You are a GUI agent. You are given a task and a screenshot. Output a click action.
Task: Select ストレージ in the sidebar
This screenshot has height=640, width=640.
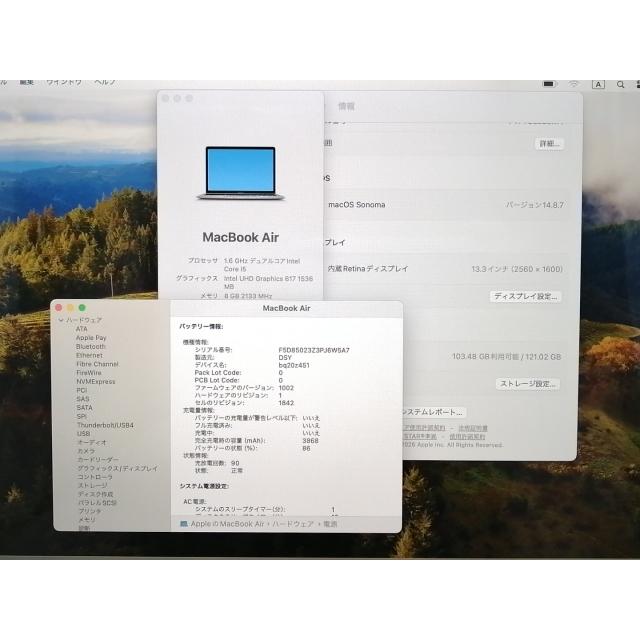pos(93,485)
